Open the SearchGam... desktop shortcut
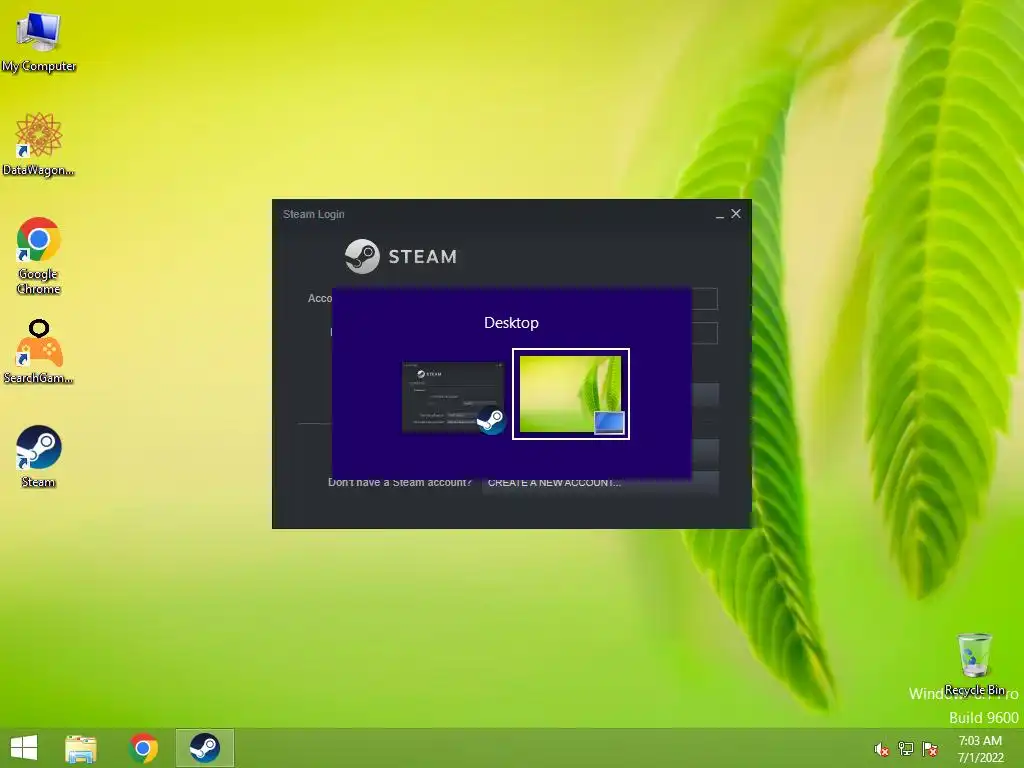The image size is (1024, 768). (39, 351)
